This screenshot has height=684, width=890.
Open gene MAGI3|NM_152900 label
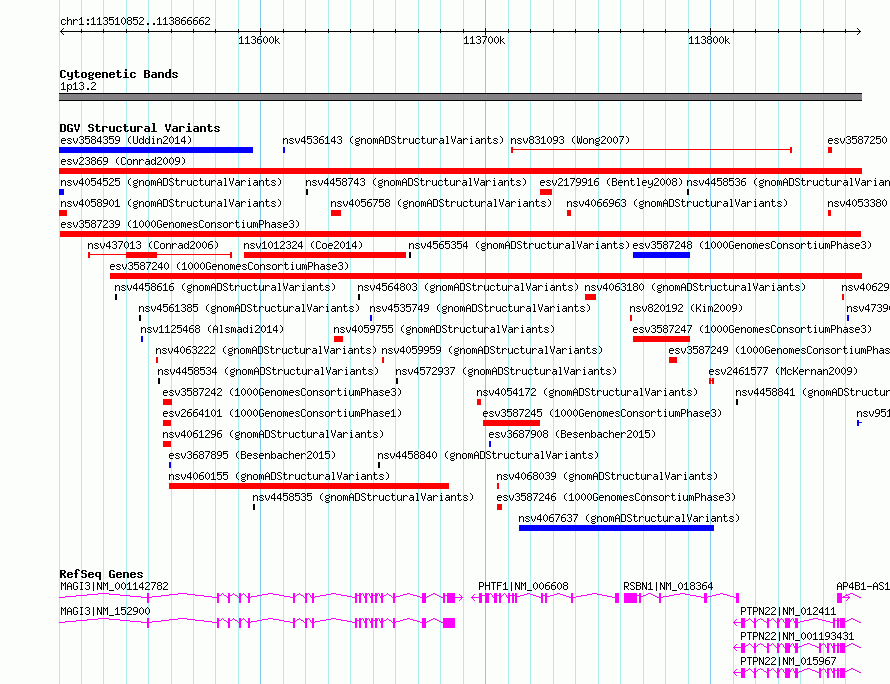106,611
